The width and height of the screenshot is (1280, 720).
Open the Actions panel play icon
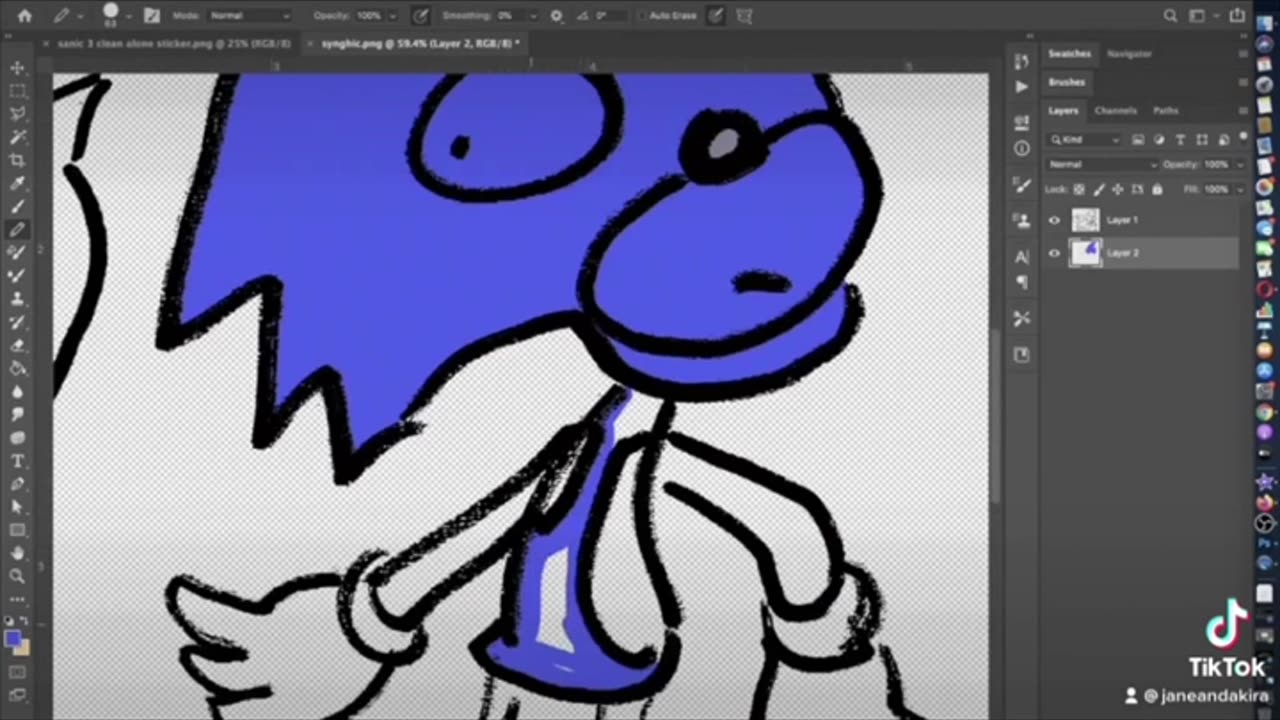point(1021,87)
